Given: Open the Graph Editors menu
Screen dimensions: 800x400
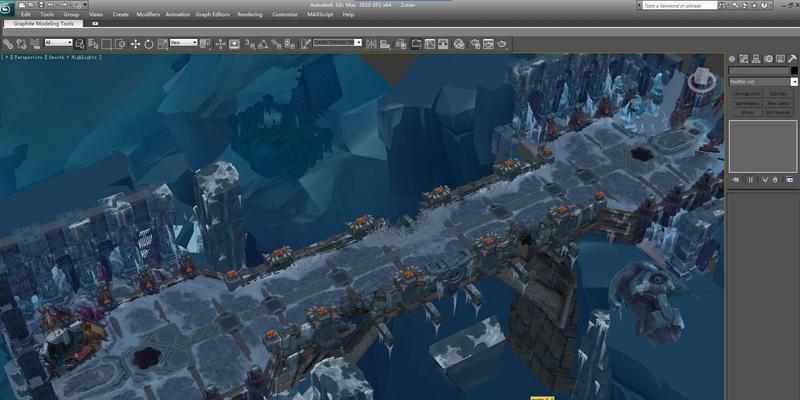Looking at the screenshot, I should pos(214,14).
